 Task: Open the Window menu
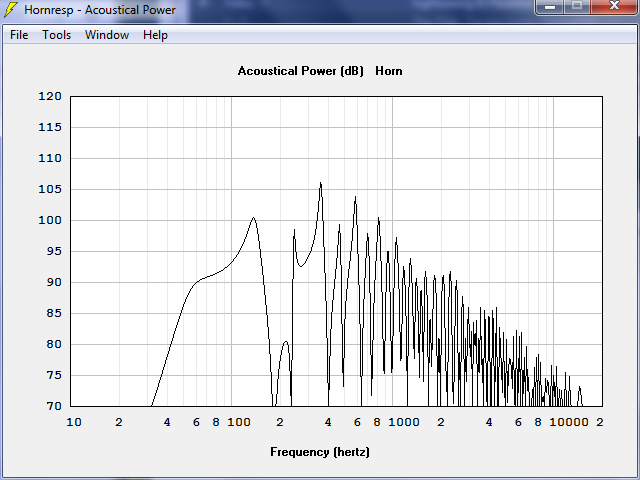[107, 35]
